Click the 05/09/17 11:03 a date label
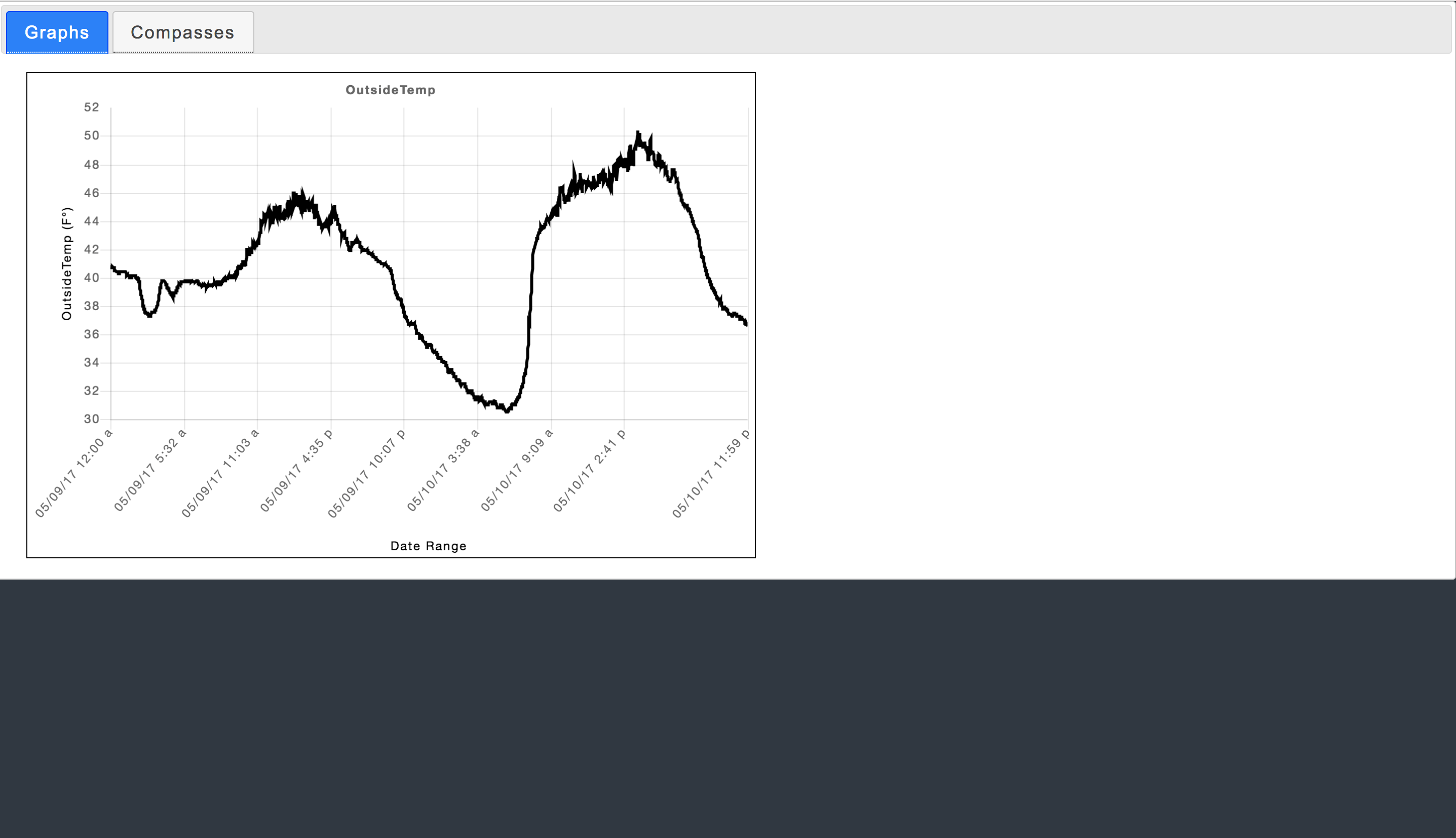The image size is (1456, 838). [220, 473]
